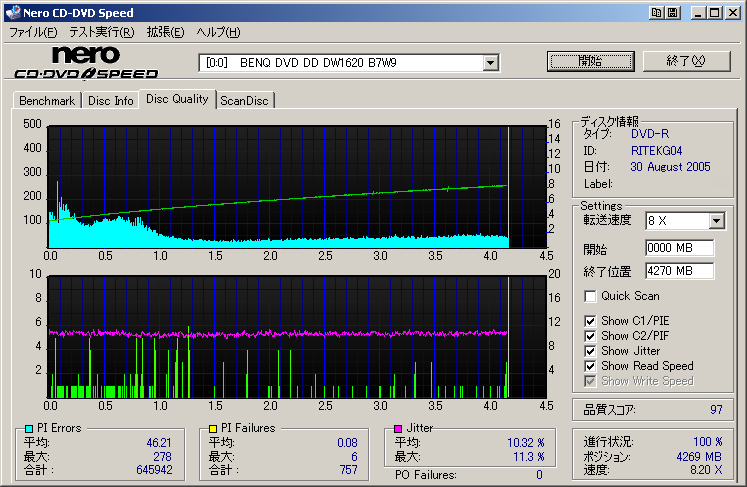Click PI Failures total value 757
Screen dimensions: 747x487
click(349, 470)
